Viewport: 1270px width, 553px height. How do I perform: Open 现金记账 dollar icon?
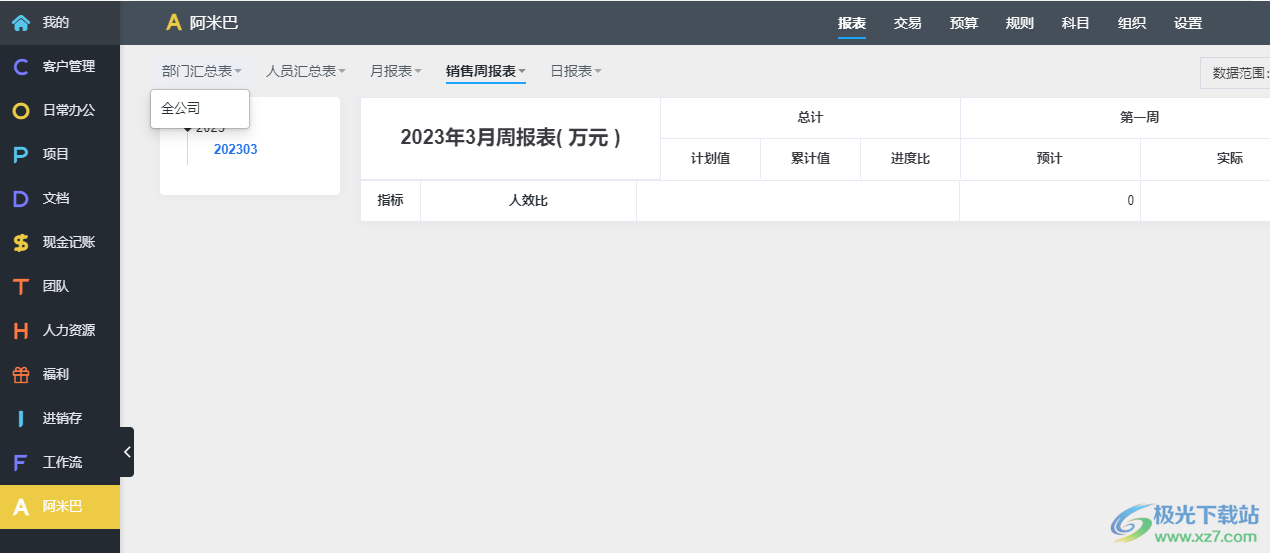pyautogui.click(x=20, y=242)
